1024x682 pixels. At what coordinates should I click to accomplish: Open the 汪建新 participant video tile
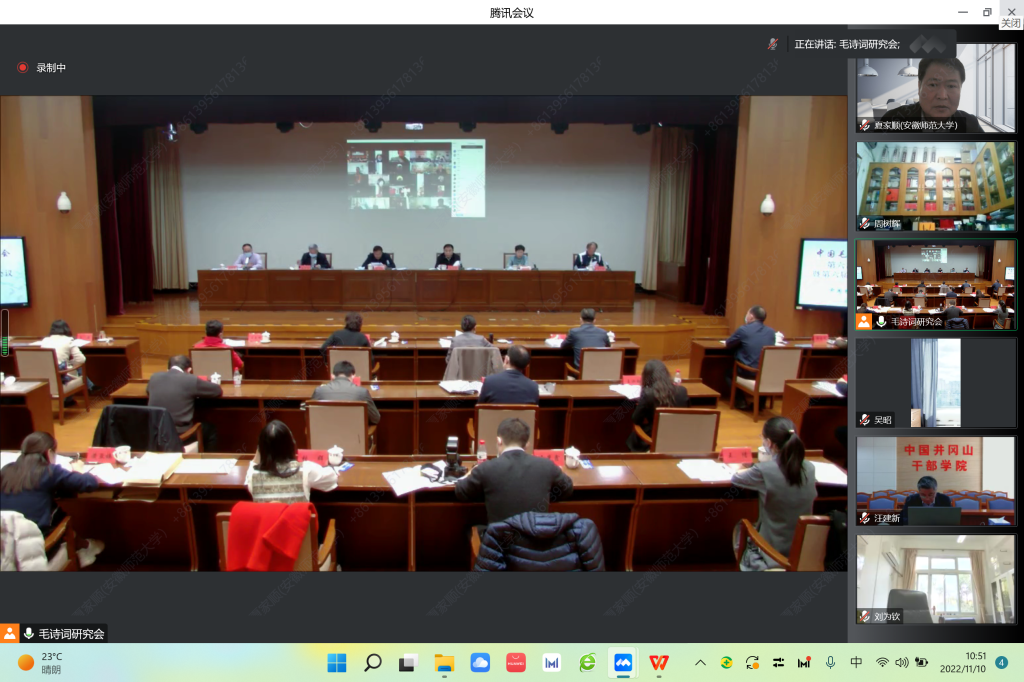[935, 481]
